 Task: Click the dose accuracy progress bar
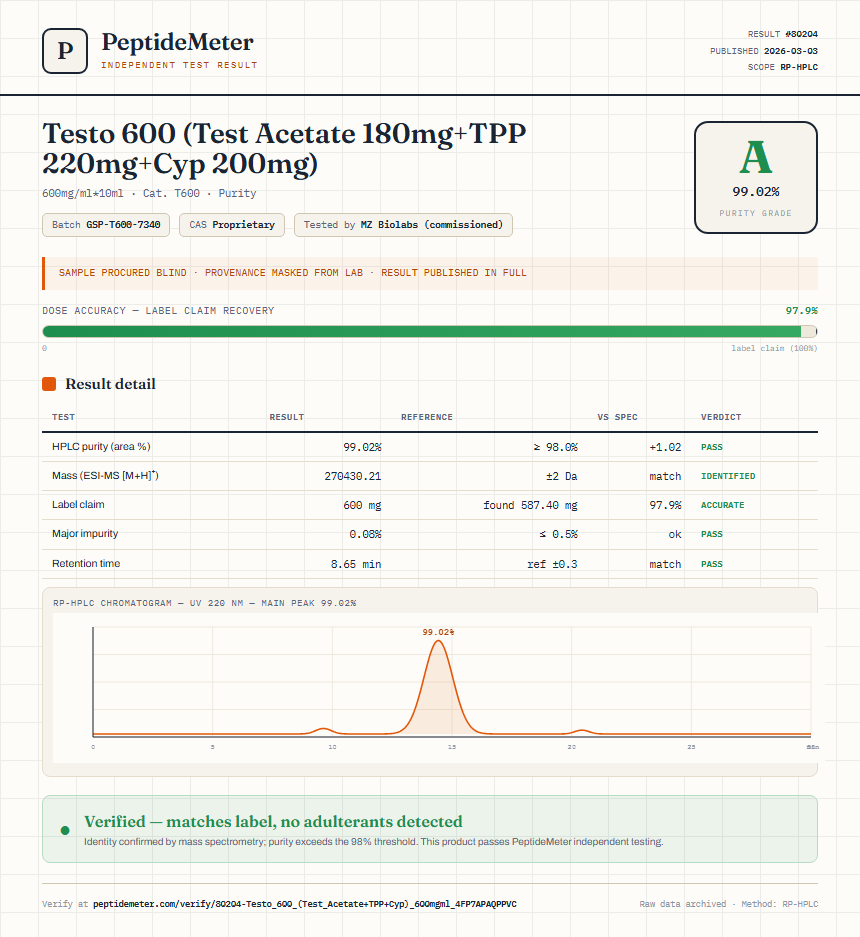pos(430,332)
